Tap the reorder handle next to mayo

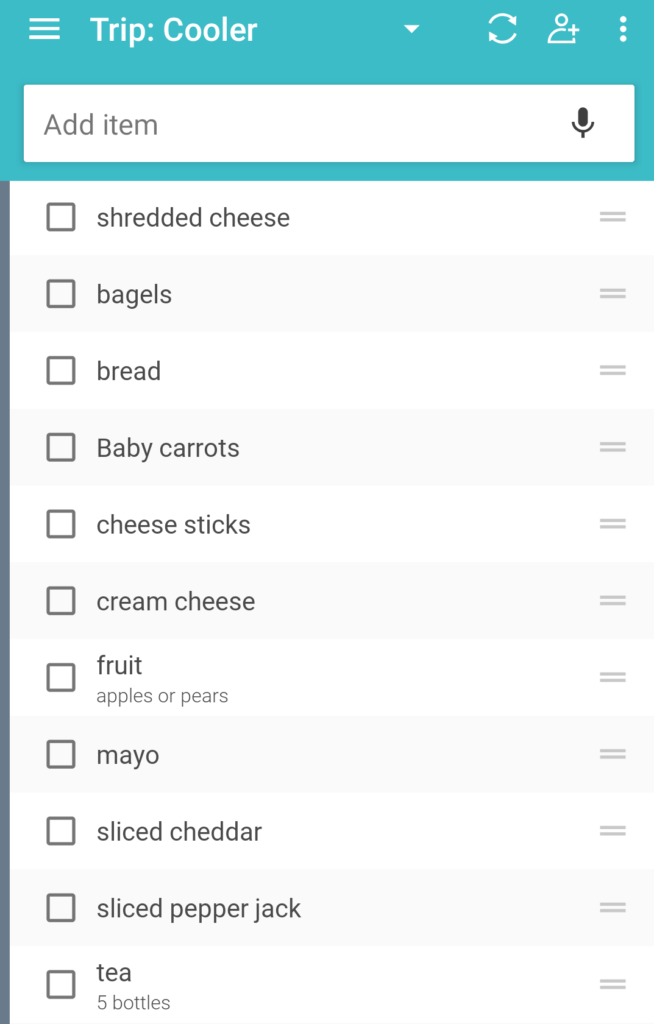(613, 754)
